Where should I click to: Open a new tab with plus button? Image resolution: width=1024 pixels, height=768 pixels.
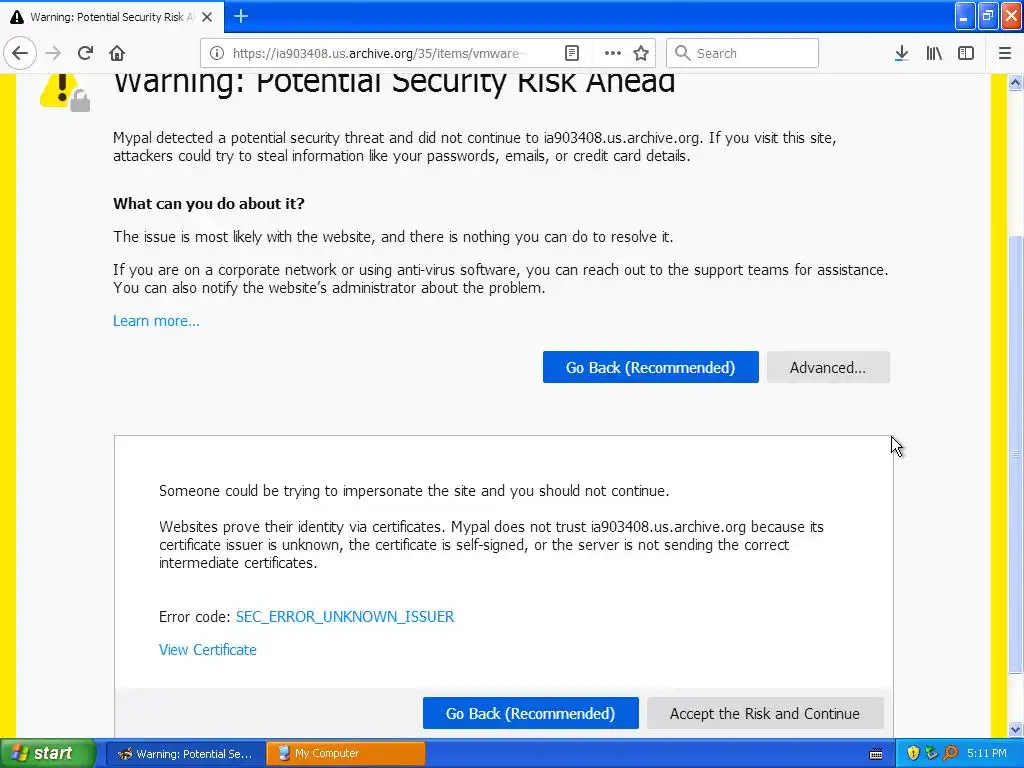point(241,16)
